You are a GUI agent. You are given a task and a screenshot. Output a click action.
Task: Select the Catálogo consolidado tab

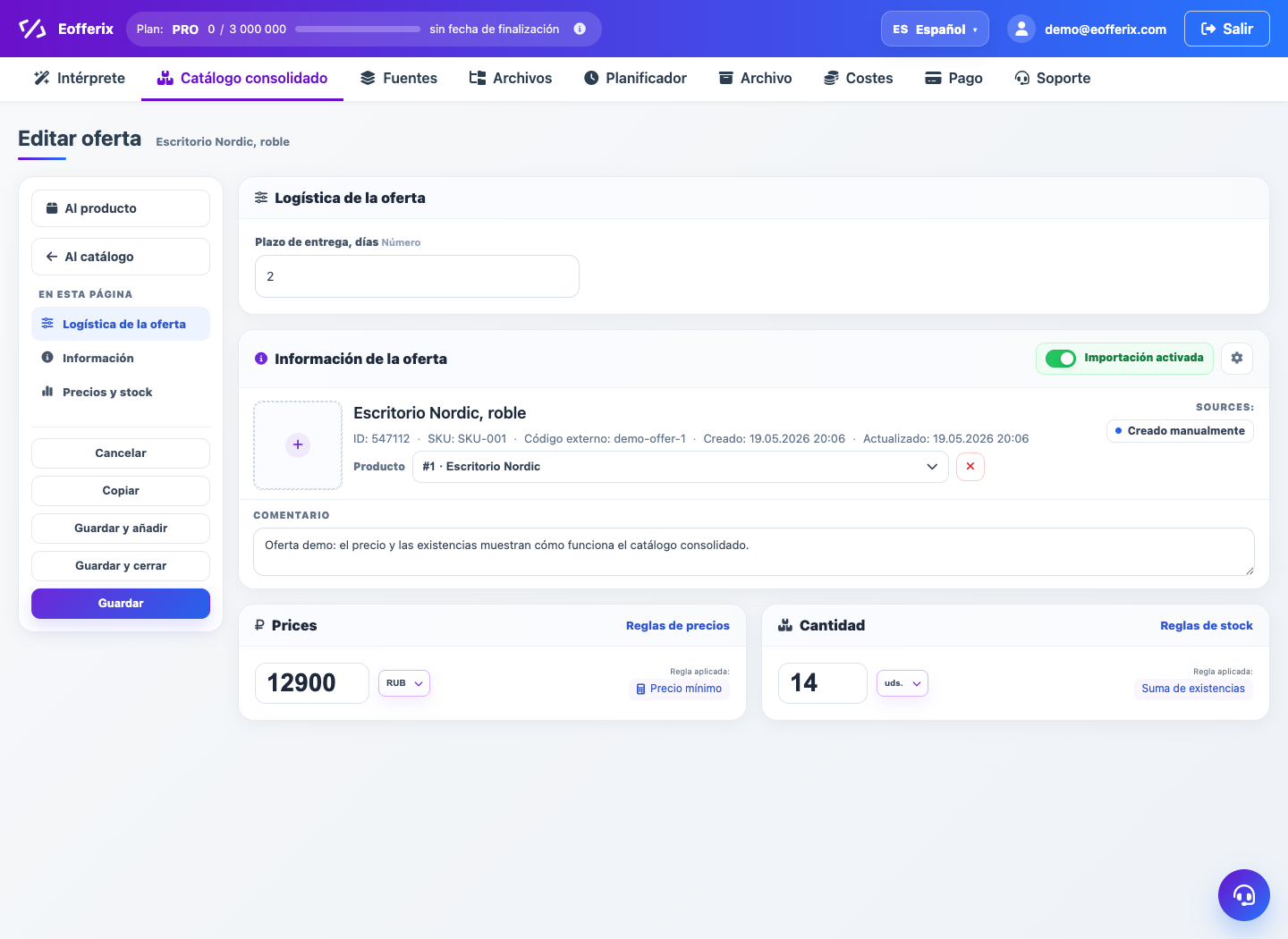click(x=242, y=78)
